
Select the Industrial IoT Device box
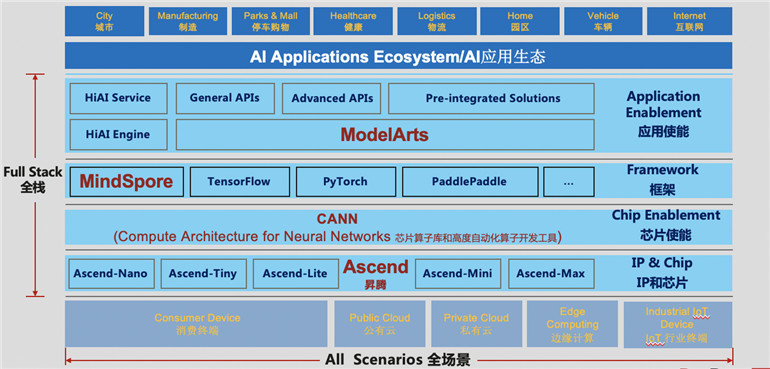(x=678, y=324)
